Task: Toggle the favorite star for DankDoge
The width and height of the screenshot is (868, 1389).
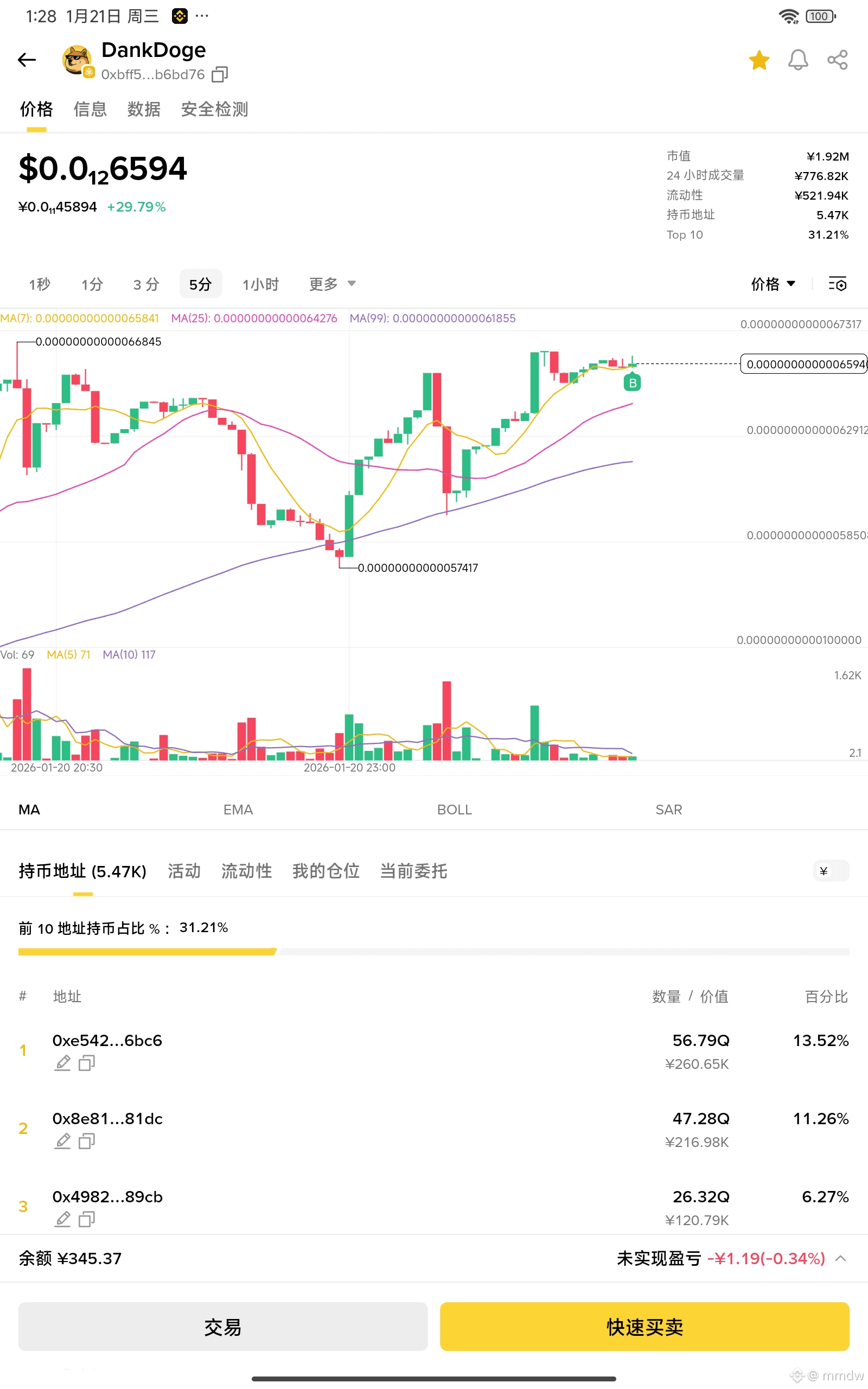Action: 759,60
